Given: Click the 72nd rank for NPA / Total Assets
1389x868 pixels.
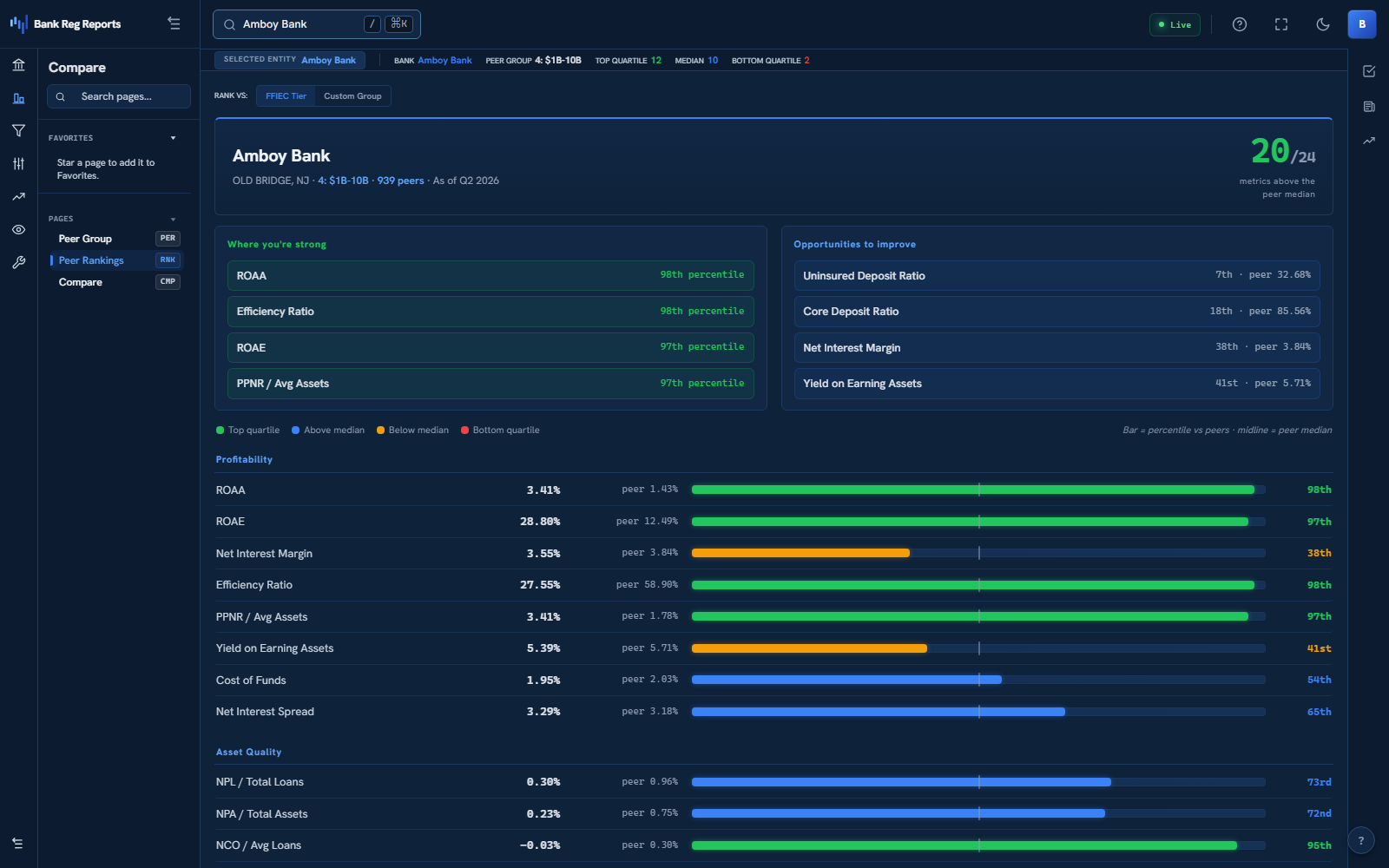Looking at the screenshot, I should (1319, 813).
